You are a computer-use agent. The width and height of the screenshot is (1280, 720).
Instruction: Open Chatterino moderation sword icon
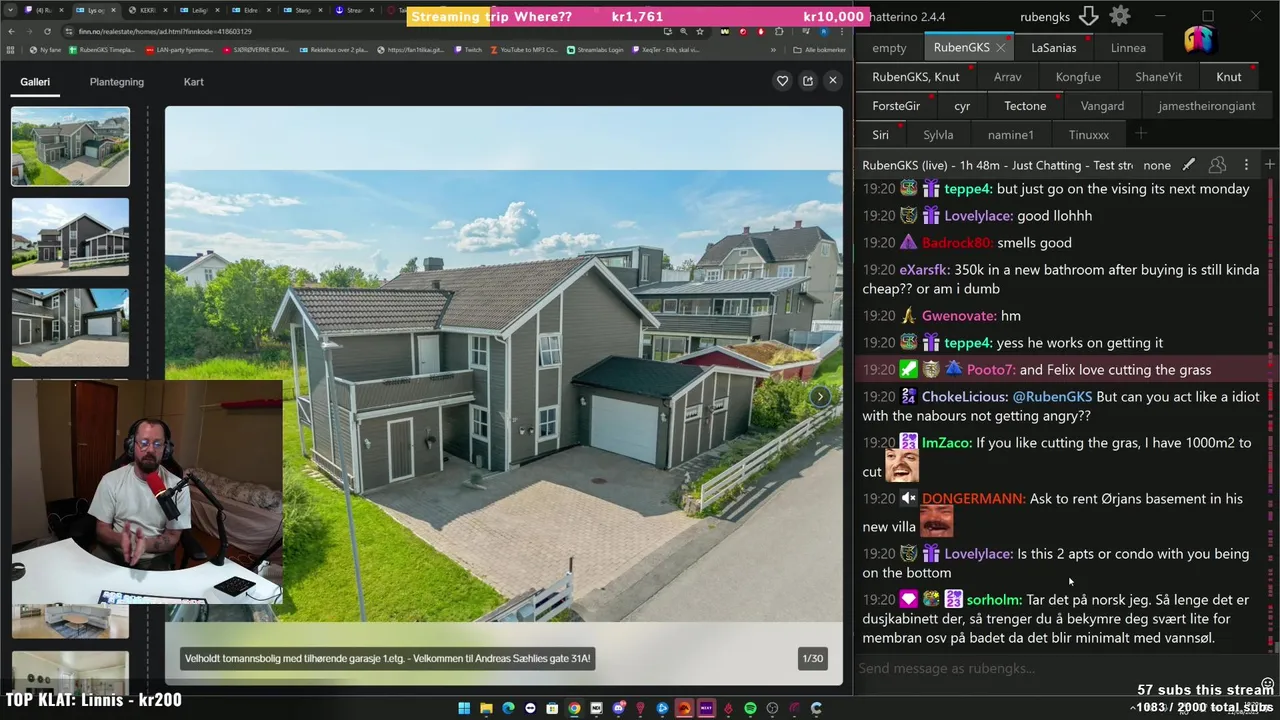(x=1188, y=165)
